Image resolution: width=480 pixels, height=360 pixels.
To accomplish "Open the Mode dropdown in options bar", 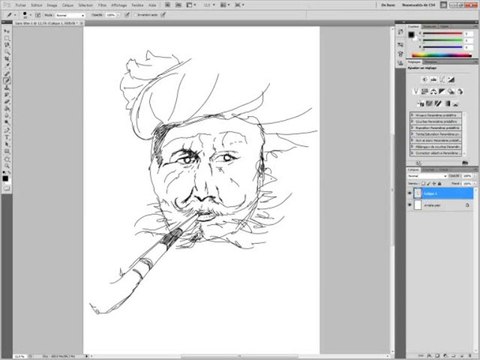I will tap(70, 15).
